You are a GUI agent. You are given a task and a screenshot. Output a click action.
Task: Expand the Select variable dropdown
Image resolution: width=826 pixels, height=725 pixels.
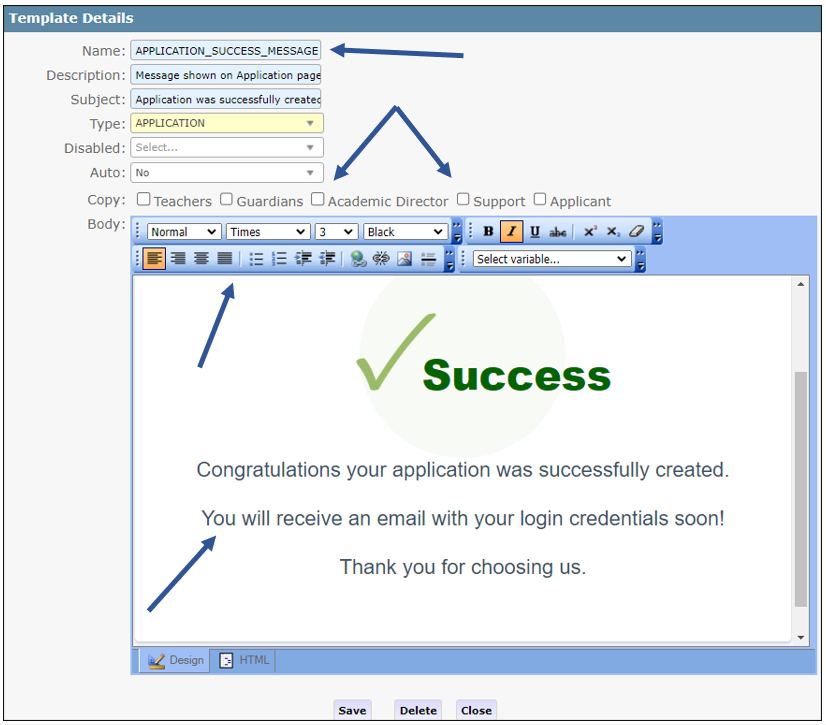pyautogui.click(x=552, y=259)
